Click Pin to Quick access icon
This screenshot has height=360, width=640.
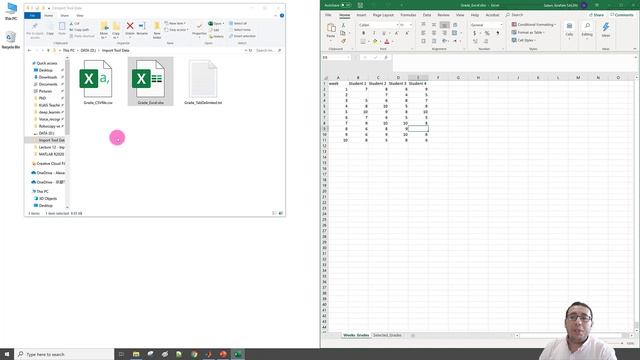pos(35,27)
